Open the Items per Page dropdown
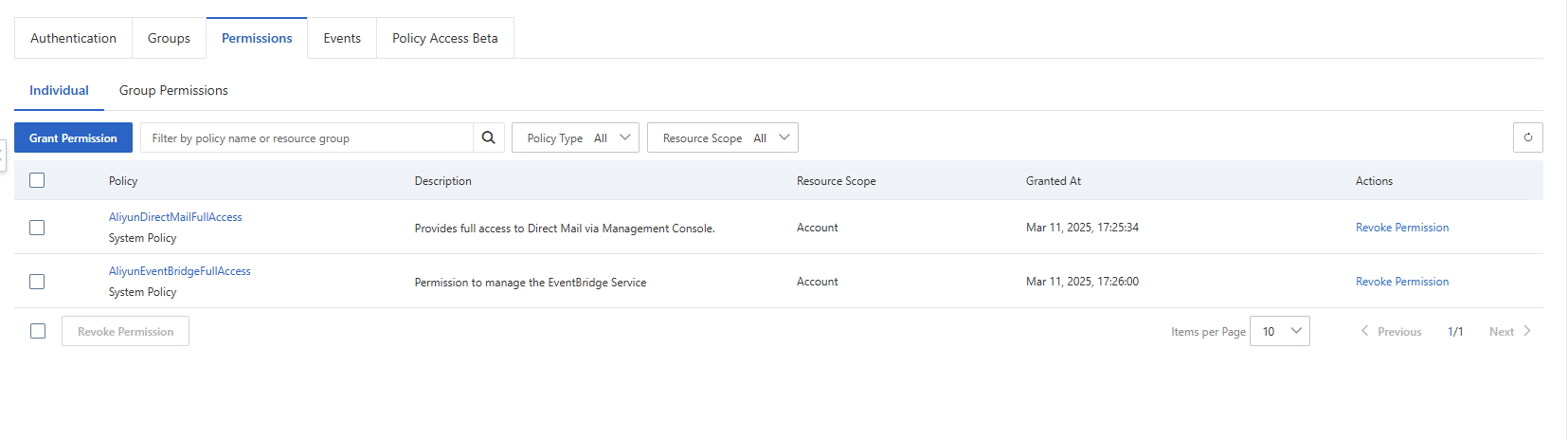This screenshot has height=440, width=1568. (1279, 331)
